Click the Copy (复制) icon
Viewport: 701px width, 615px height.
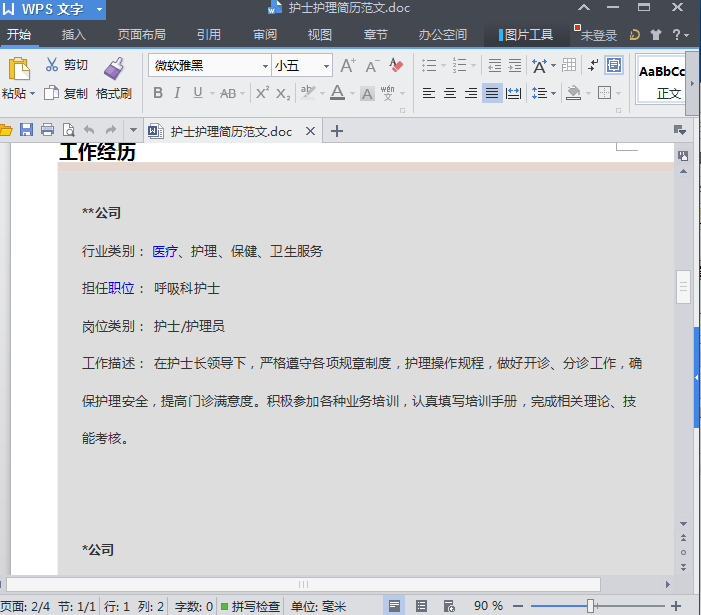point(51,93)
